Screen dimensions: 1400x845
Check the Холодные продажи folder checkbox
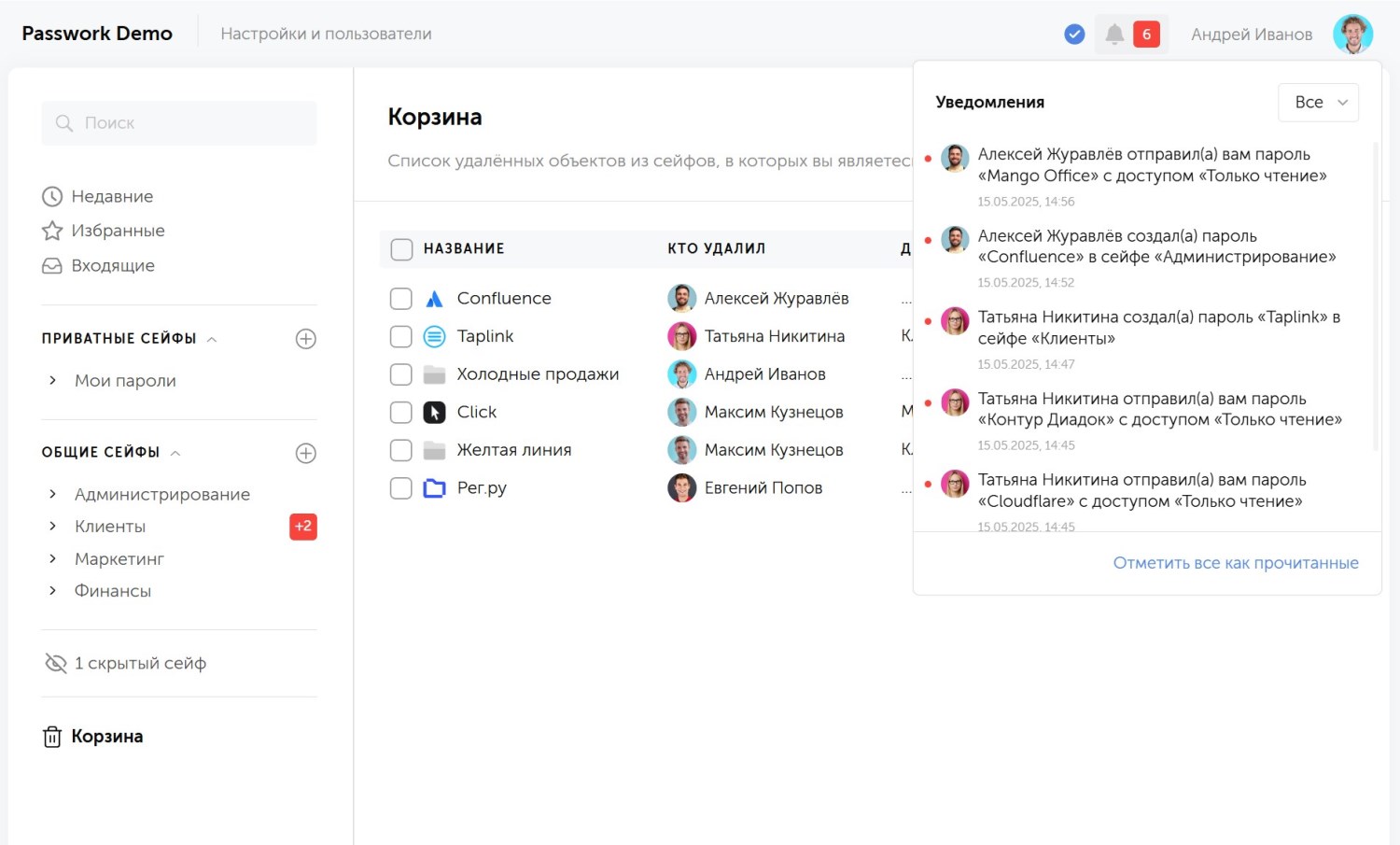point(401,374)
